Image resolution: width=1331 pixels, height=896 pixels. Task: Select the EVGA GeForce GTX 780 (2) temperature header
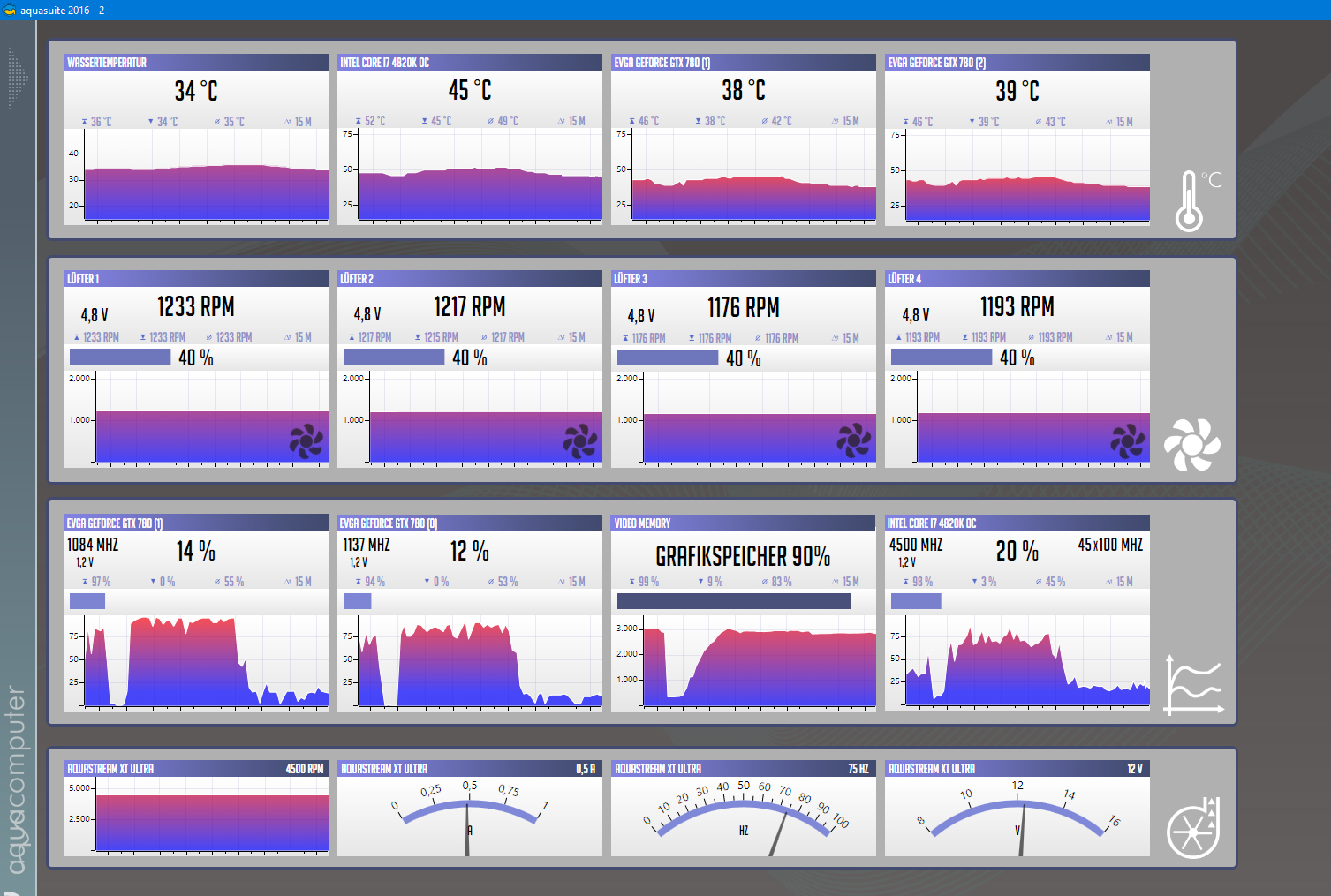[1017, 63]
